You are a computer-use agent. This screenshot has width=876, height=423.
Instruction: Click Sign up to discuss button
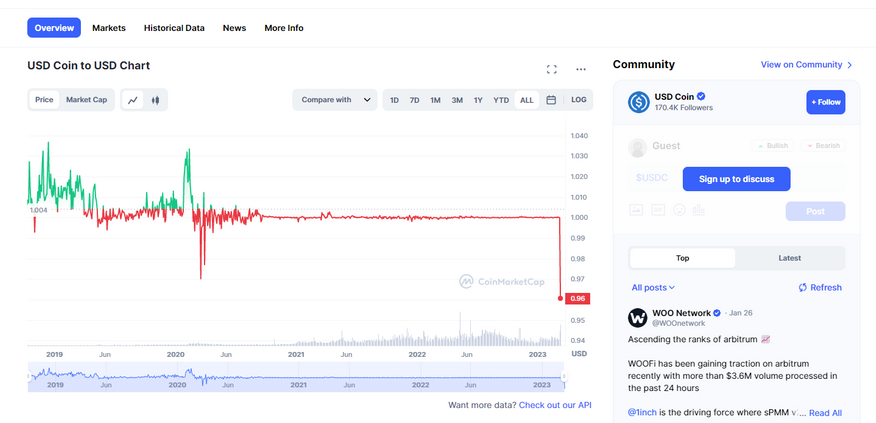click(736, 179)
